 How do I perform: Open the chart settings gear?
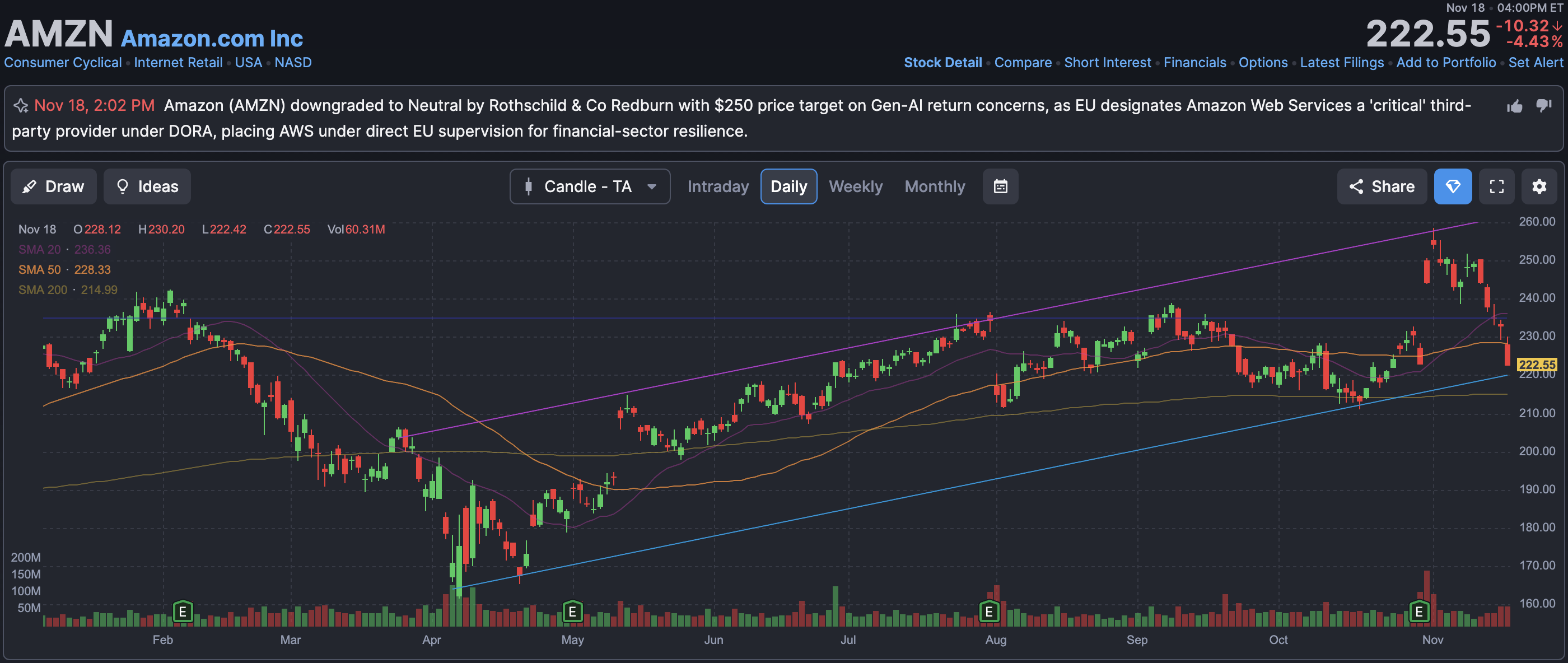coord(1539,186)
